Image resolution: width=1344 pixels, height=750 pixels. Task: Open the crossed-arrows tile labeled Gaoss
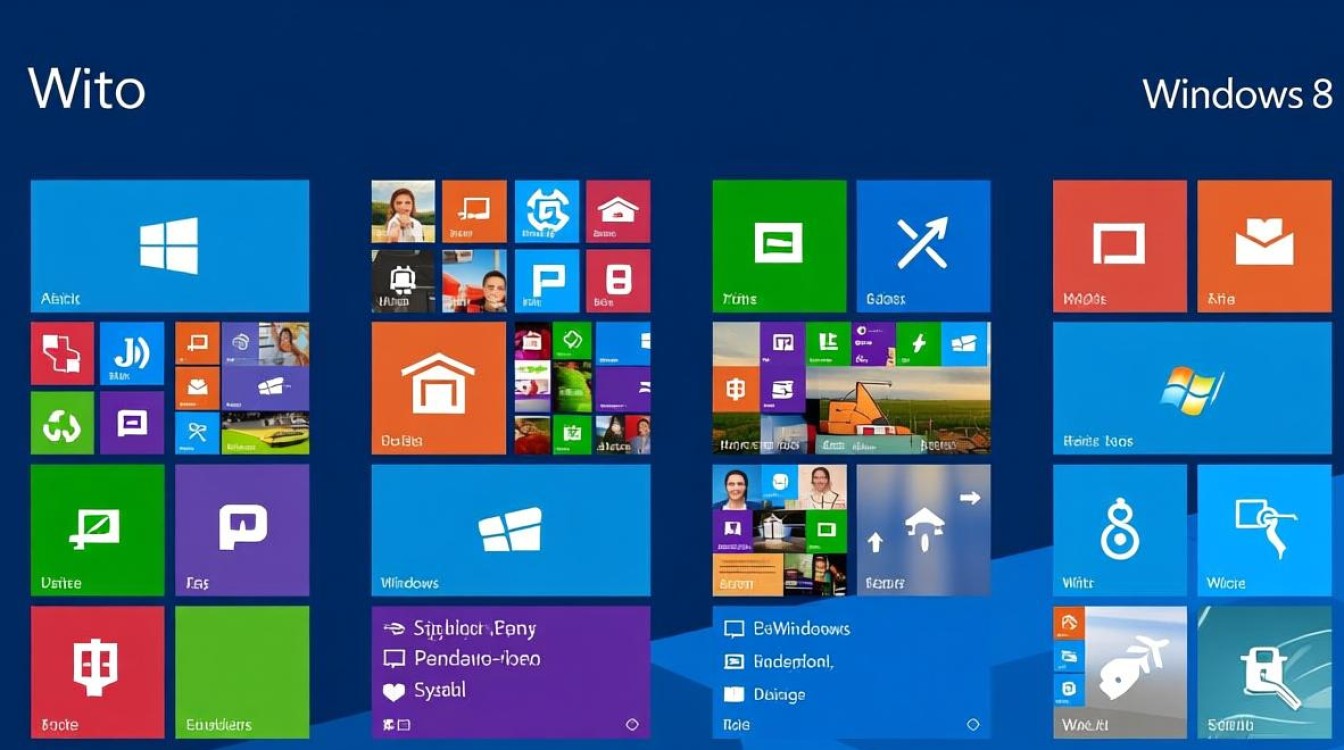tap(922, 245)
